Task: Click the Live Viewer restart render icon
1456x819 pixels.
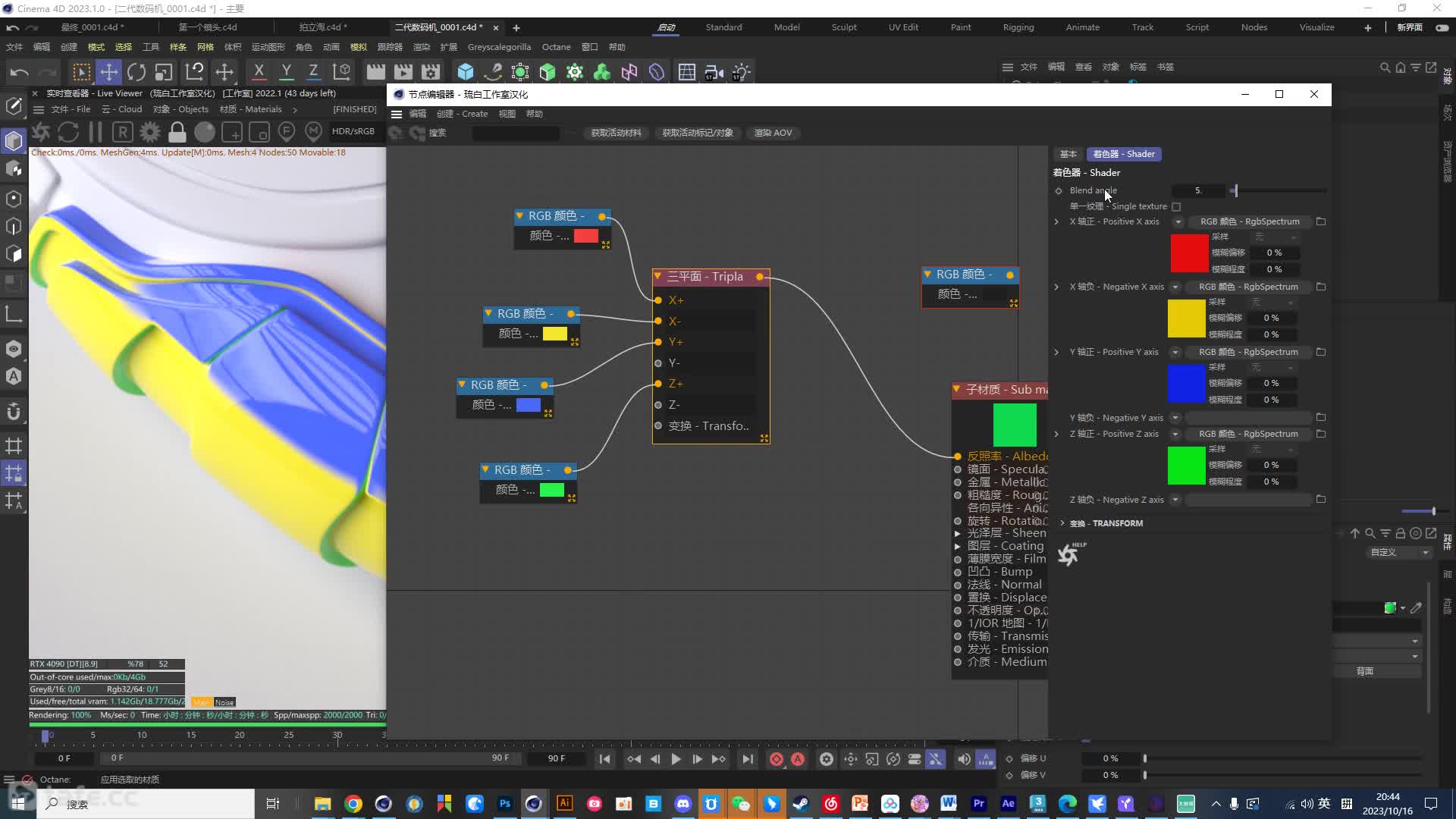Action: 68,132
